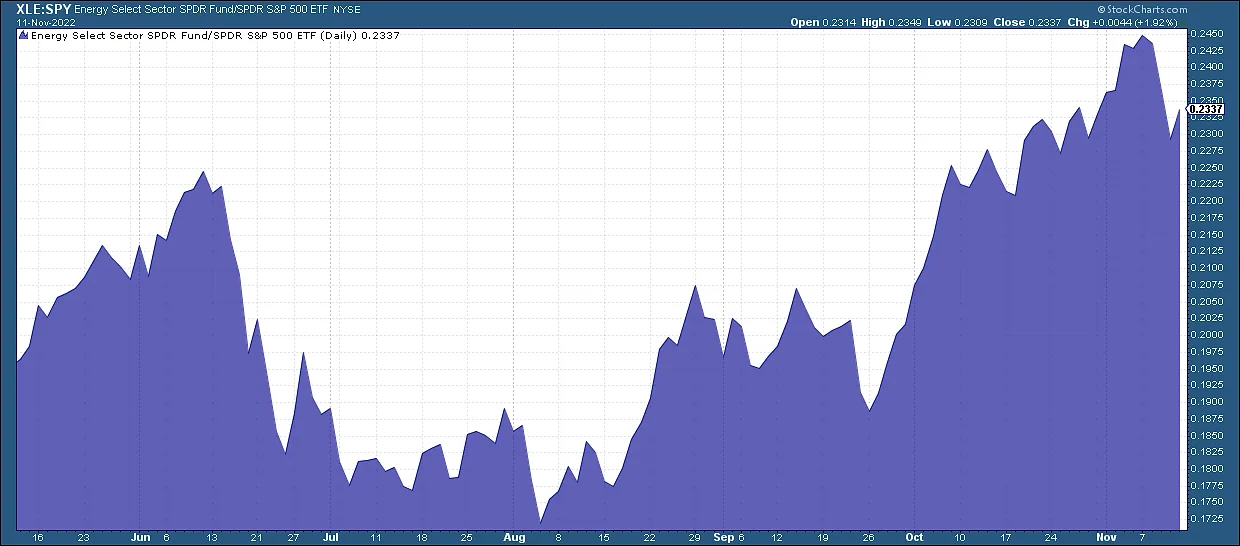Click the 17 date label on the axis
The width and height of the screenshot is (1240, 546).
coord(1005,537)
